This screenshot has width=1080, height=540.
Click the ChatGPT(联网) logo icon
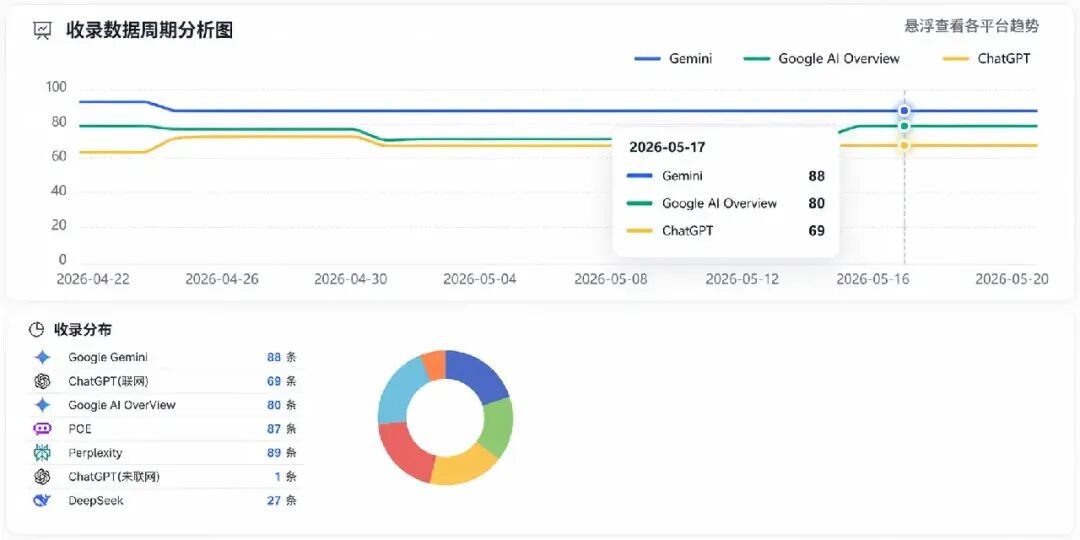click(x=42, y=381)
